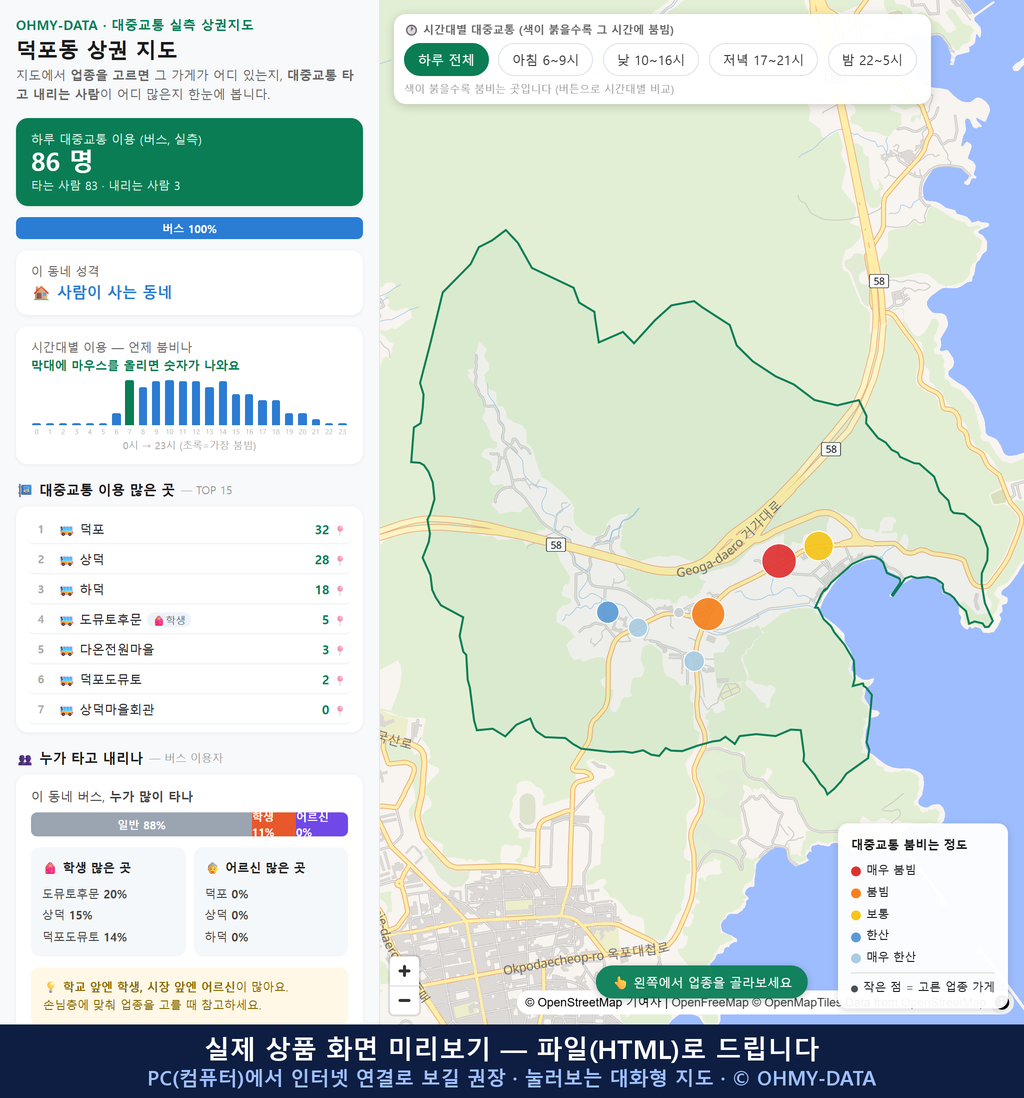Open the OpenFreeMap attribution link

click(x=710, y=1003)
